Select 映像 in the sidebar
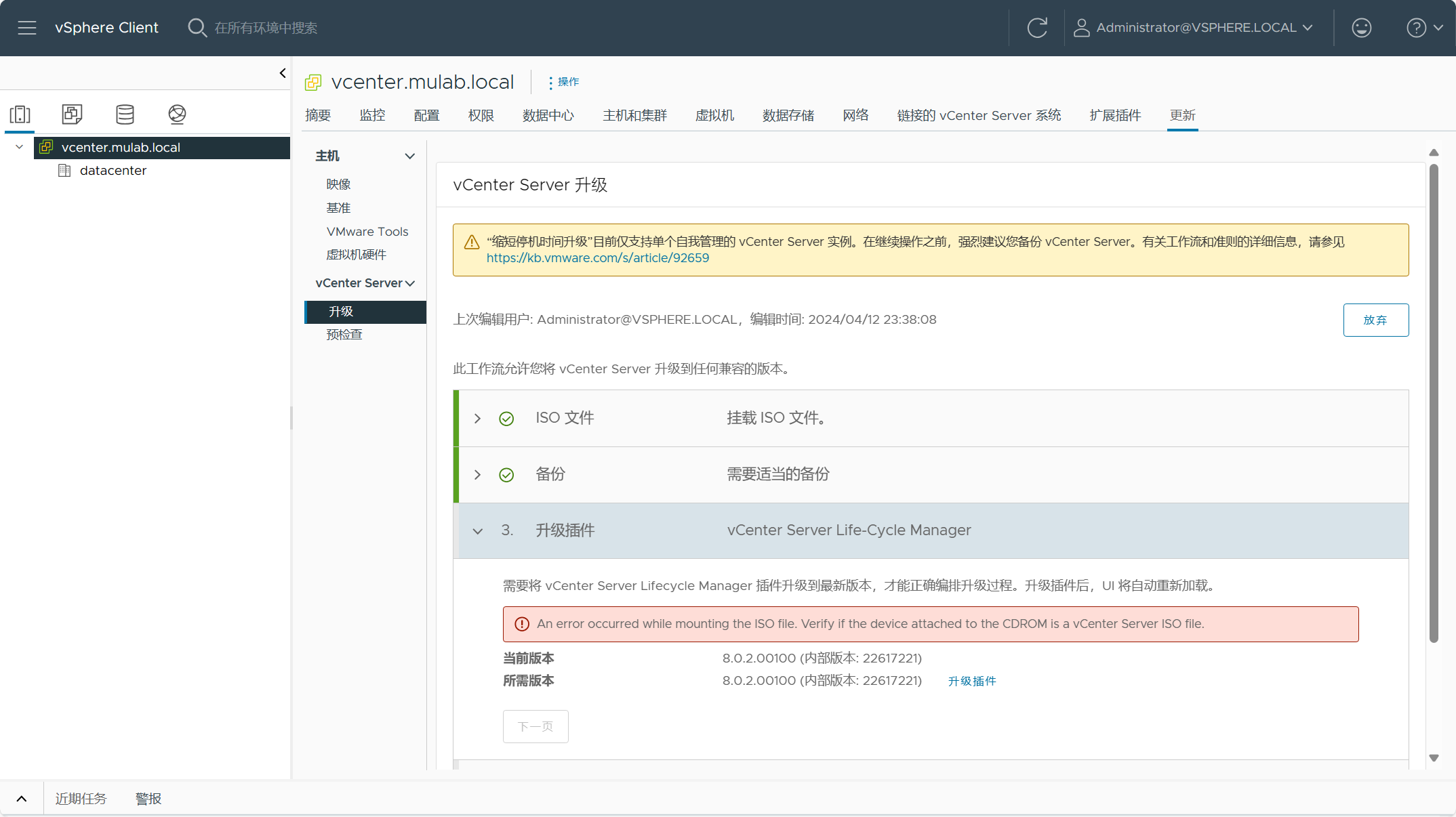 (x=338, y=184)
